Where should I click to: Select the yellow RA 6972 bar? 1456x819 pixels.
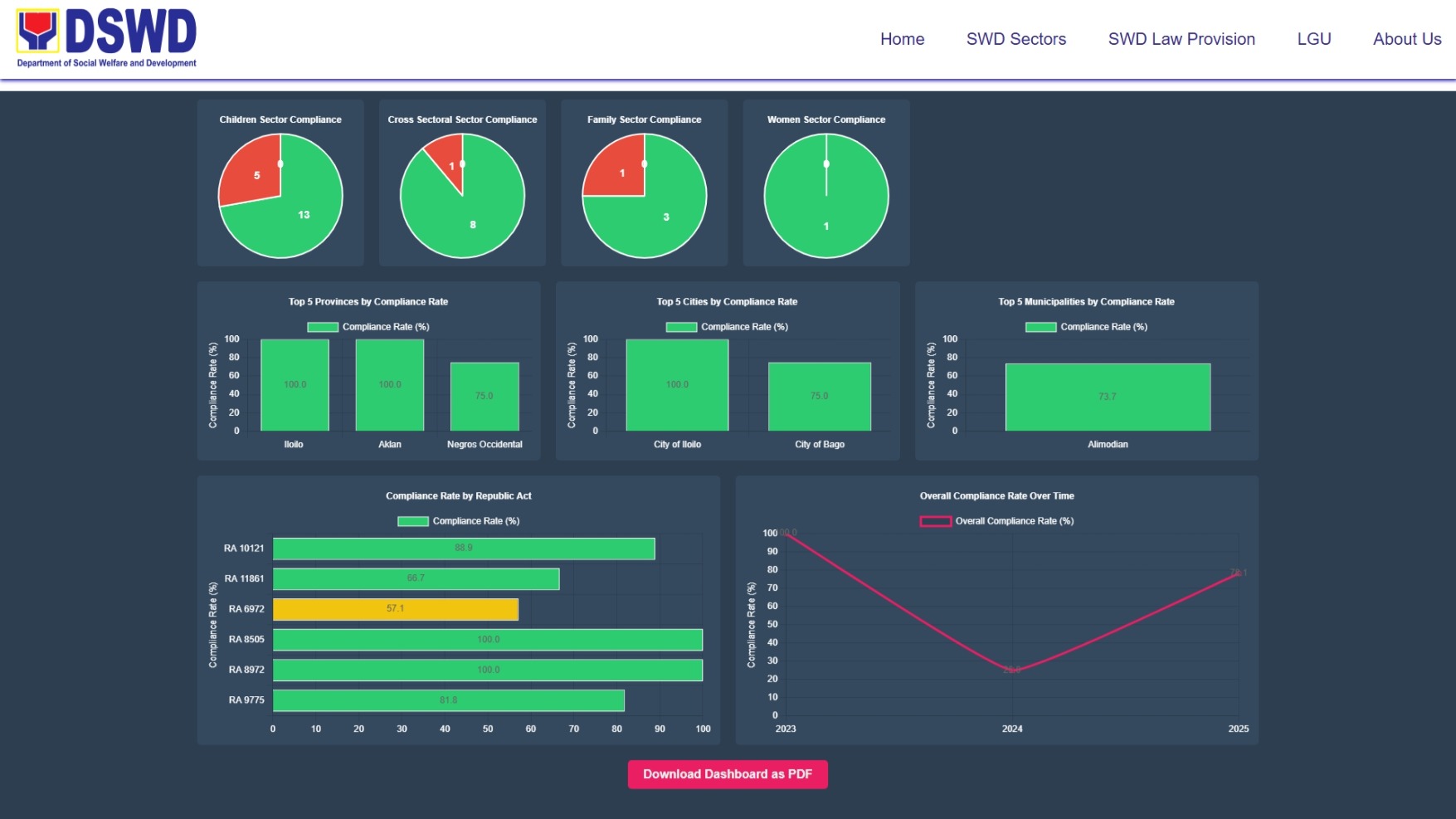395,609
